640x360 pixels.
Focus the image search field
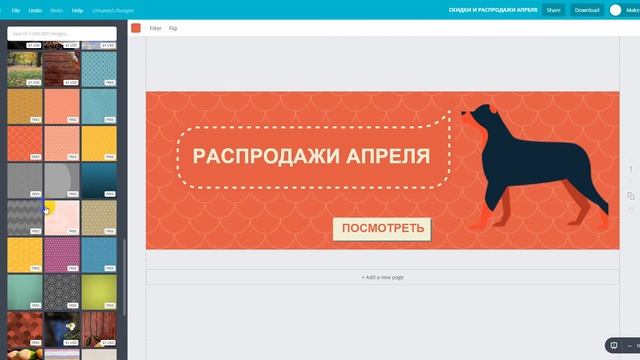pyautogui.click(x=62, y=33)
